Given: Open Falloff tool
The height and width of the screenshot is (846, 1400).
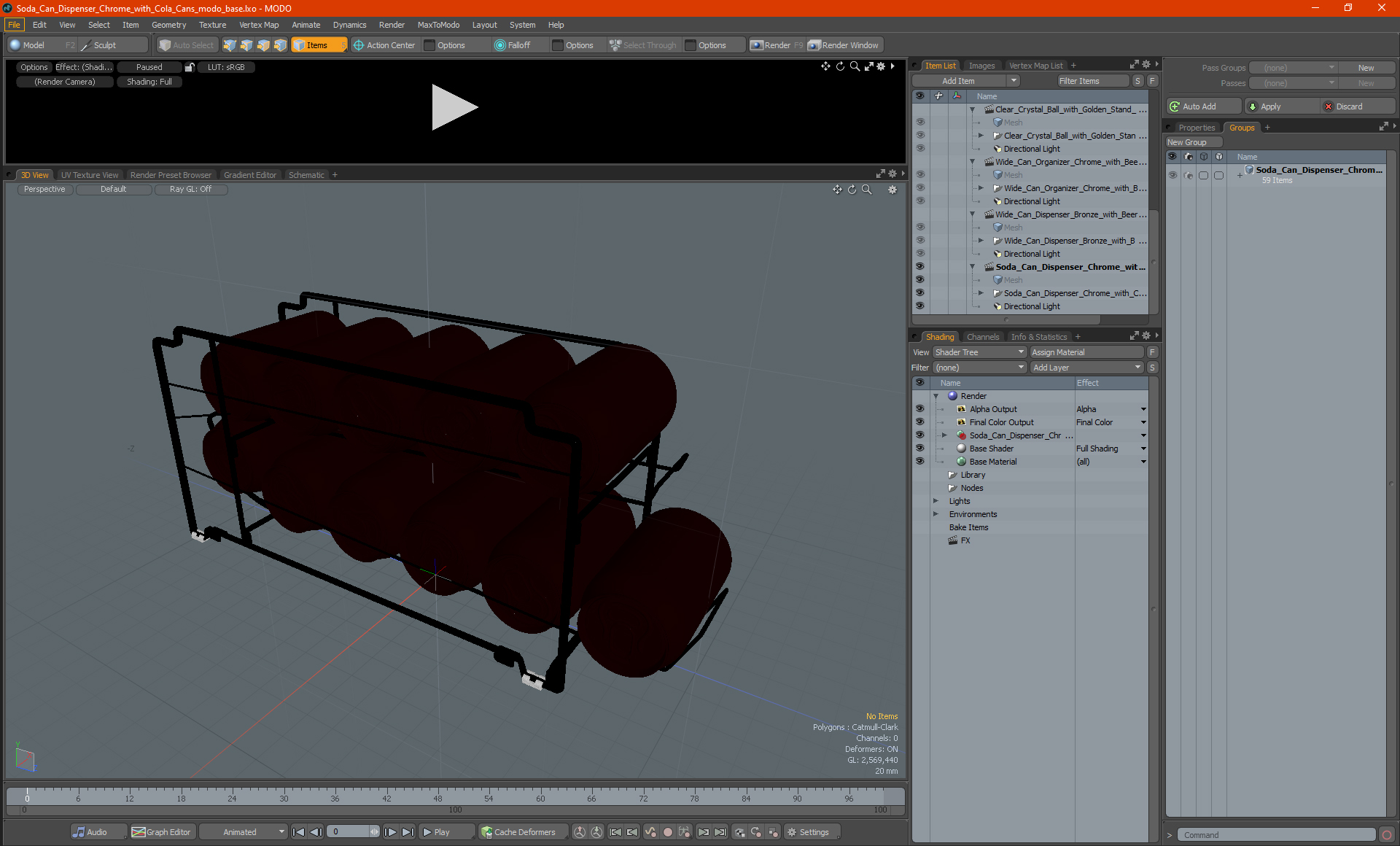Looking at the screenshot, I should click(x=513, y=45).
